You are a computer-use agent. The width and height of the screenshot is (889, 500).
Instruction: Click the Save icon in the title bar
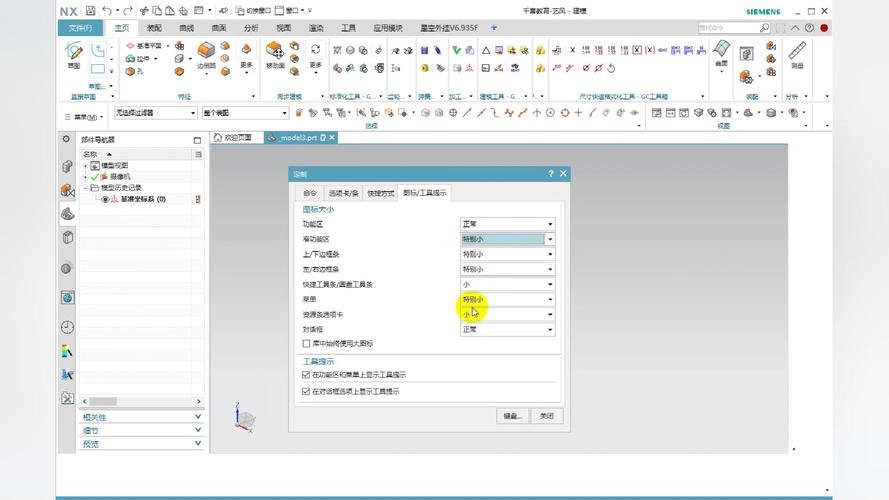(90, 11)
